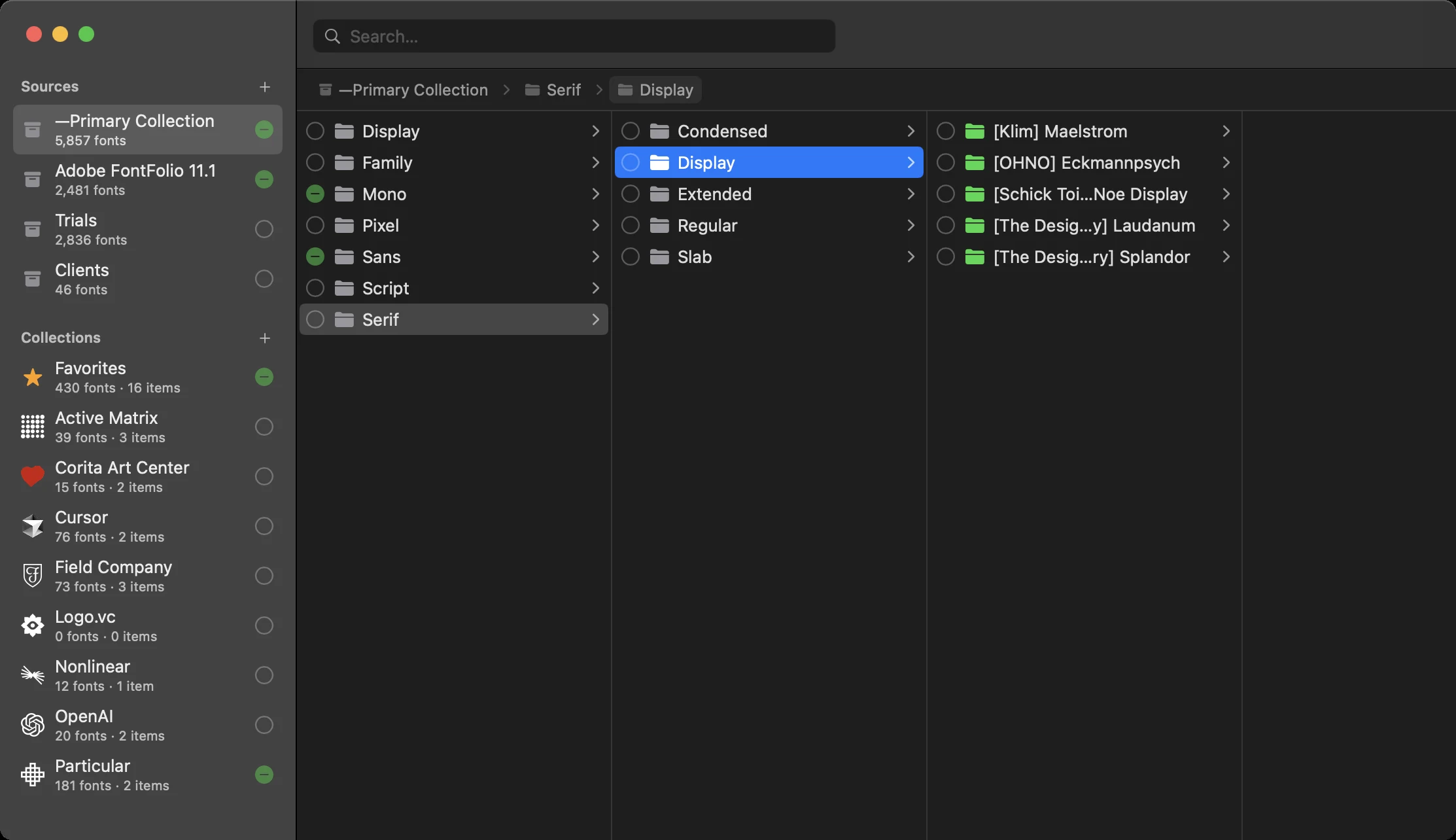This screenshot has height=840, width=1456.
Task: Open the Nonlinear collection
Action: tap(148, 675)
